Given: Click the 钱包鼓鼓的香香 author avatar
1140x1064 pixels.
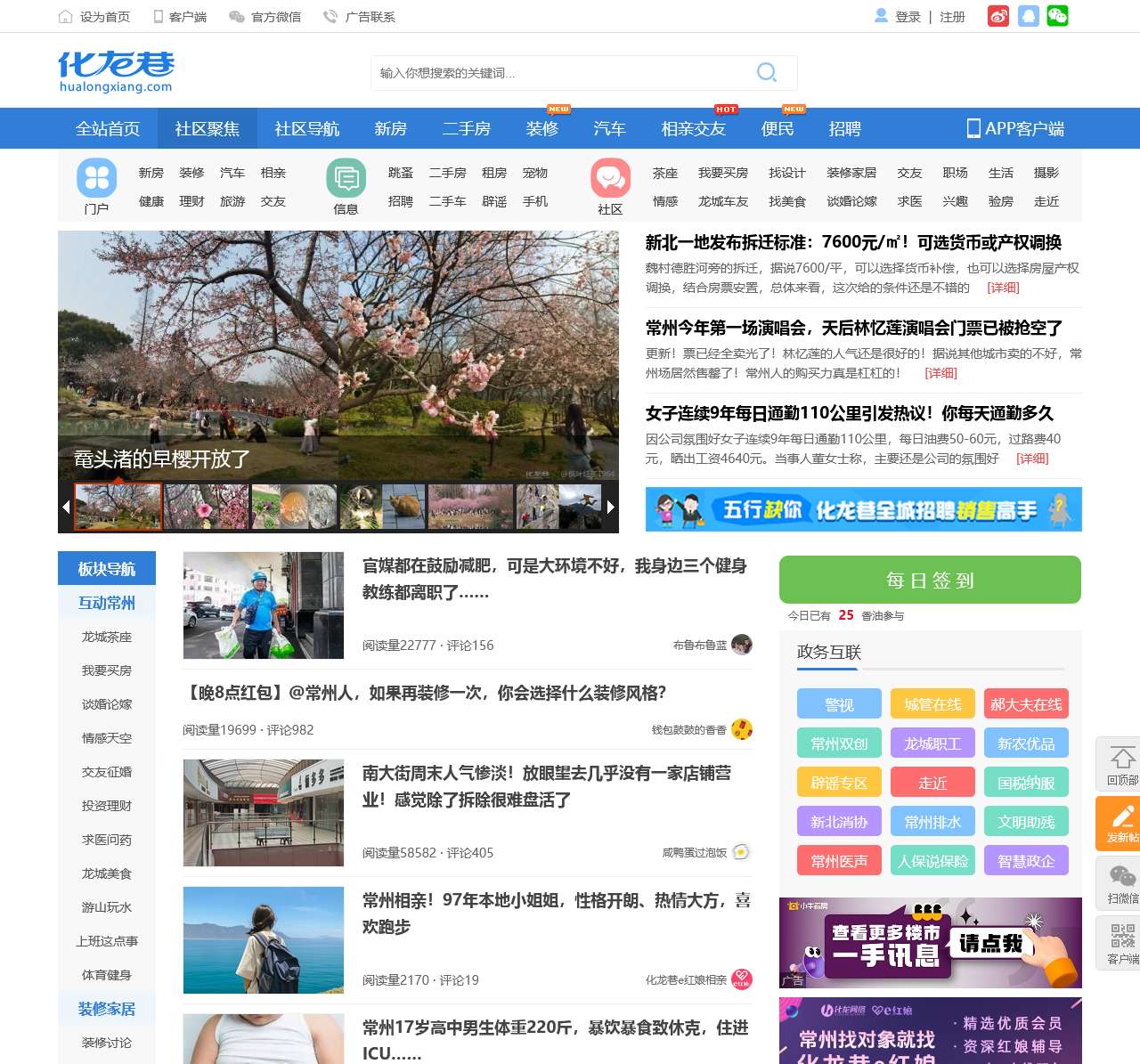Looking at the screenshot, I should pos(742,729).
